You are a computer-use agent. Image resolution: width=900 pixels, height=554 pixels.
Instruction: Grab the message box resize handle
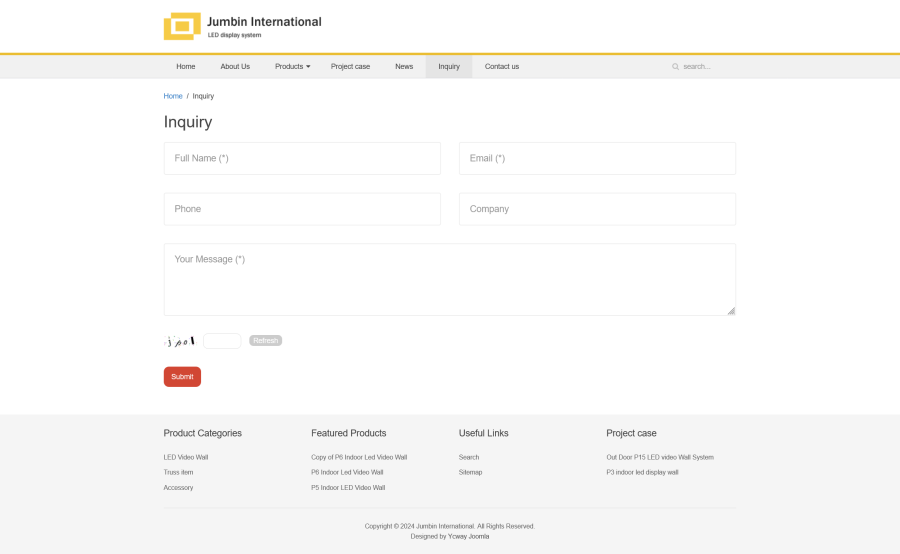coord(731,311)
